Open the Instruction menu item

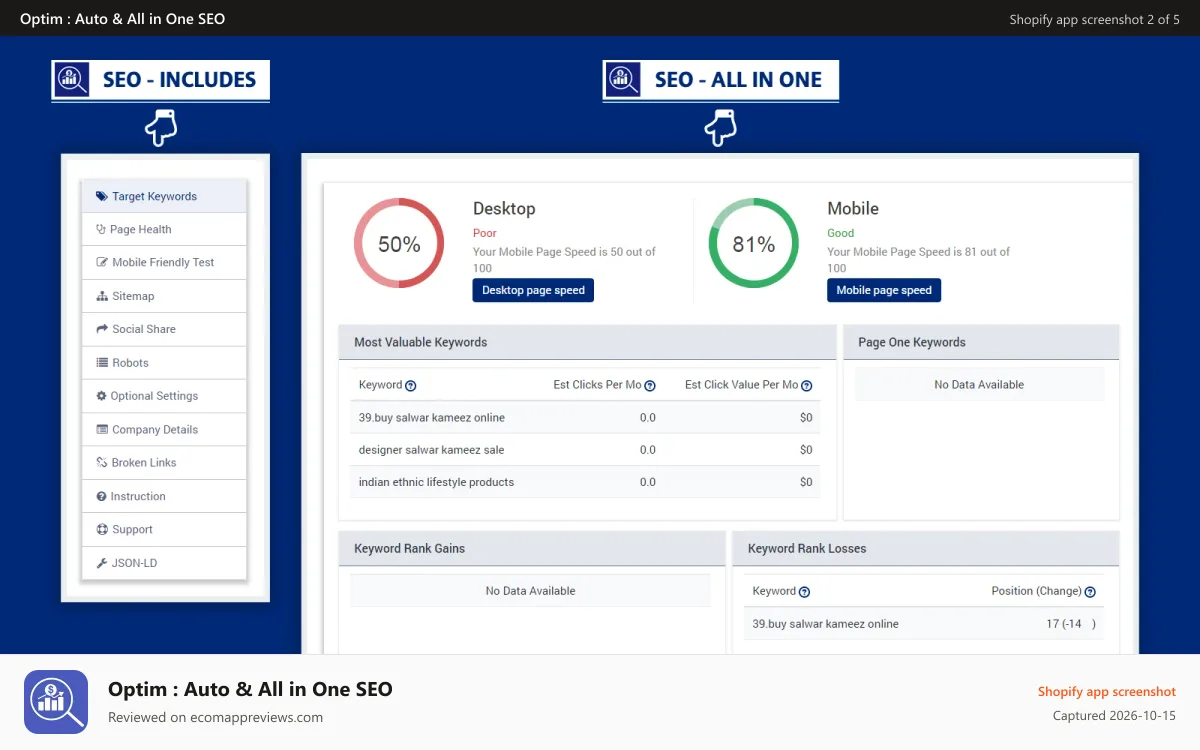[164, 497]
